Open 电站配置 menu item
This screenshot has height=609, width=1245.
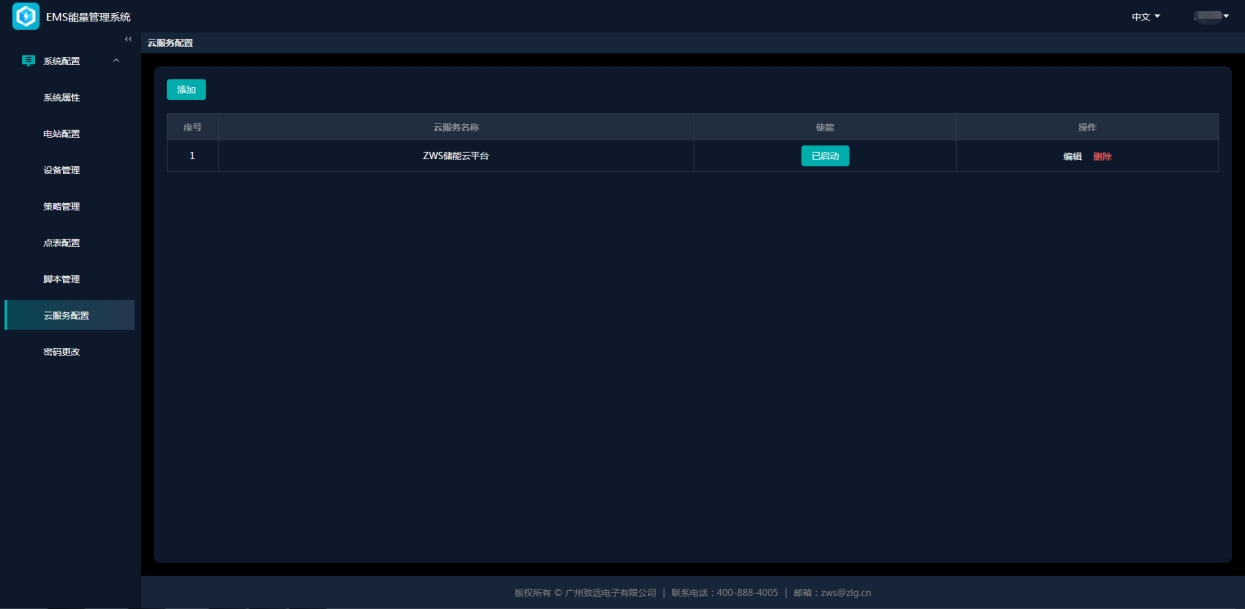[x=61, y=134]
